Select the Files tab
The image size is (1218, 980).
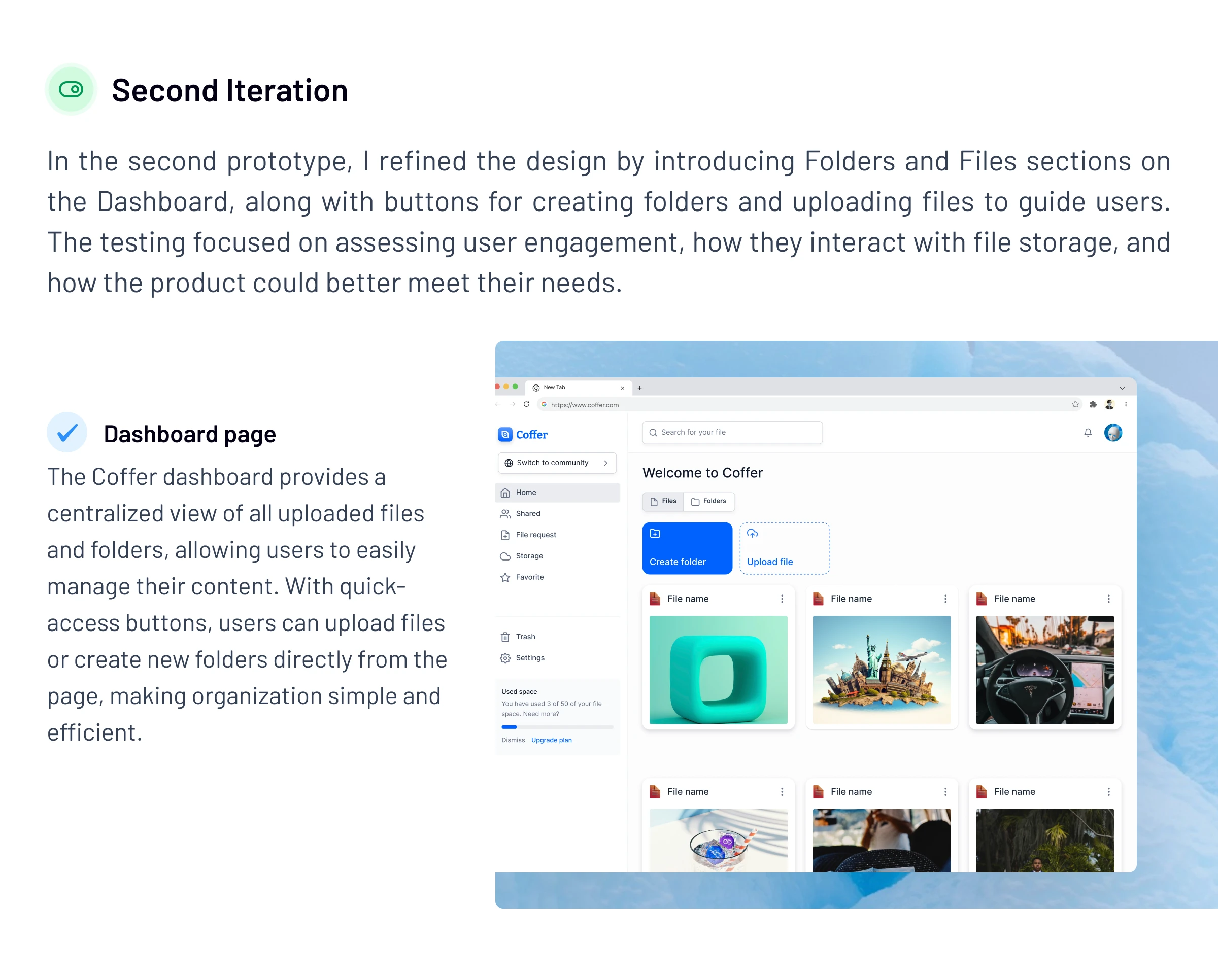[x=663, y=501]
